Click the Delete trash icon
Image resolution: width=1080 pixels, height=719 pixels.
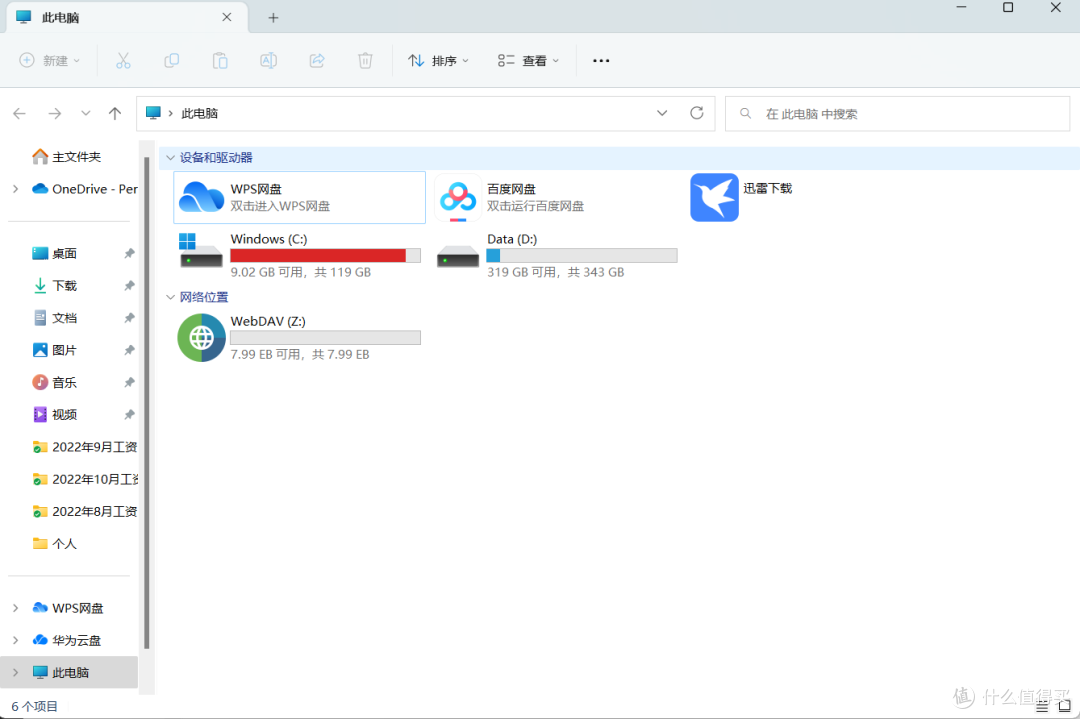365,60
